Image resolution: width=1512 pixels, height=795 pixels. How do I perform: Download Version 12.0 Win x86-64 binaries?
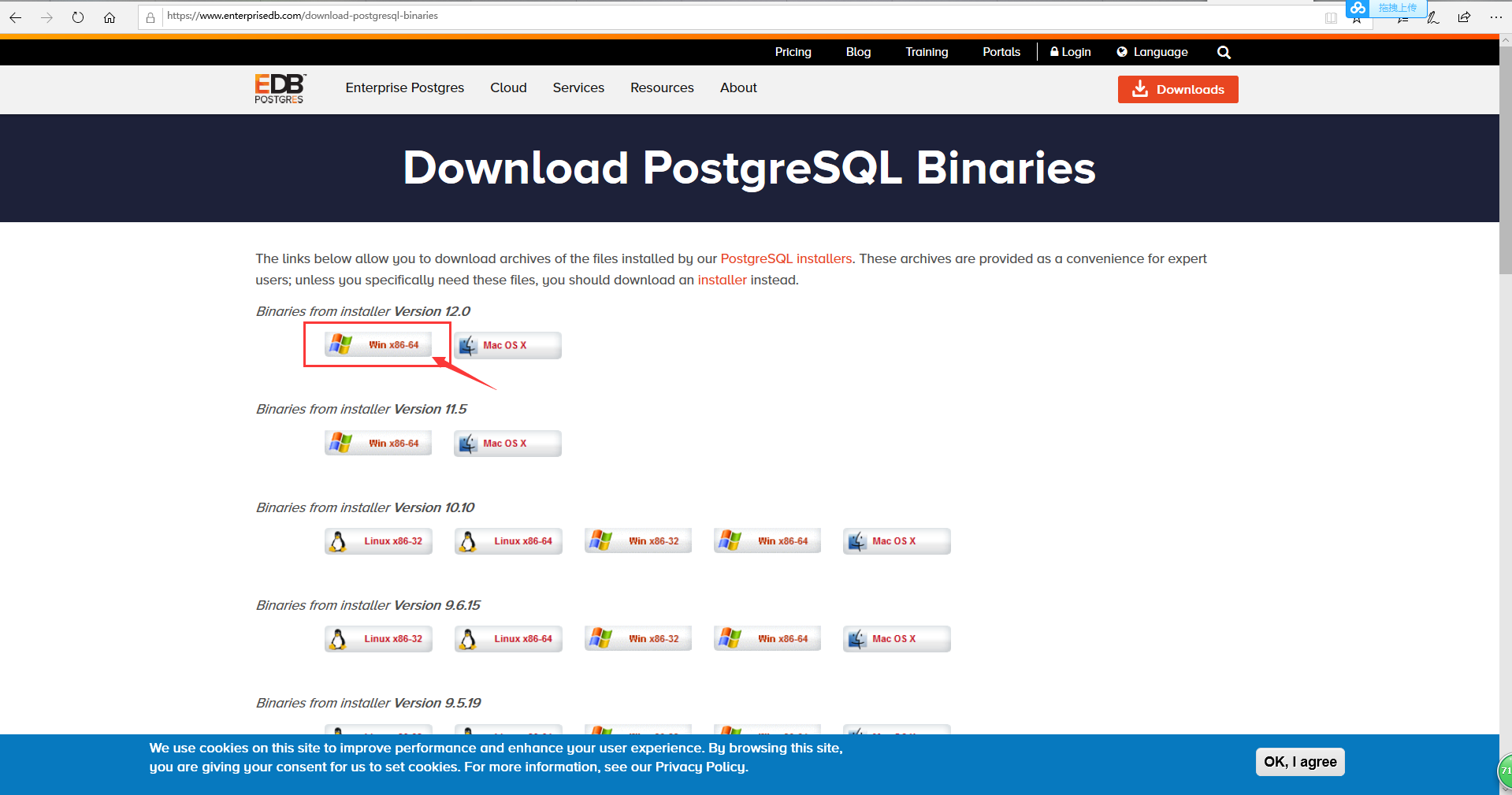pyautogui.click(x=378, y=345)
